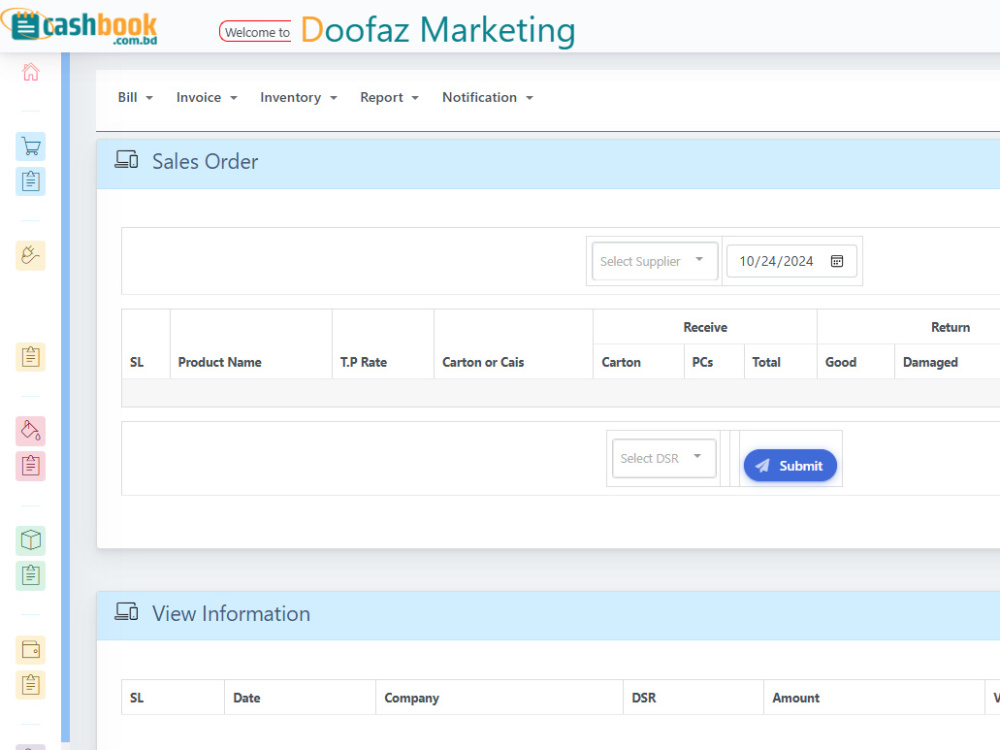Click the blue Submit button
The height and width of the screenshot is (750, 1000).
tap(790, 466)
